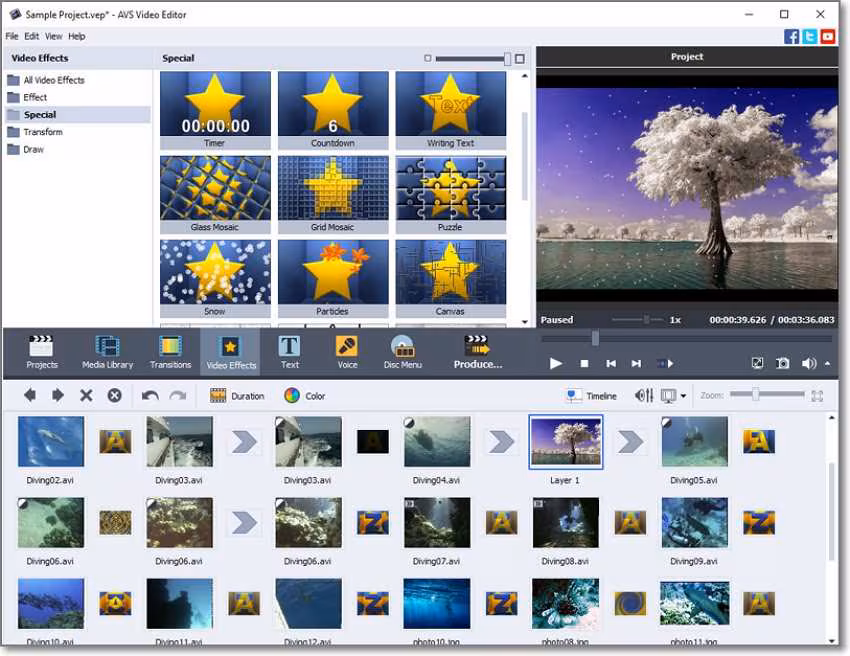Screen dimensions: 850x656
Task: Adjust the storyboard Zoom slider
Action: (756, 395)
